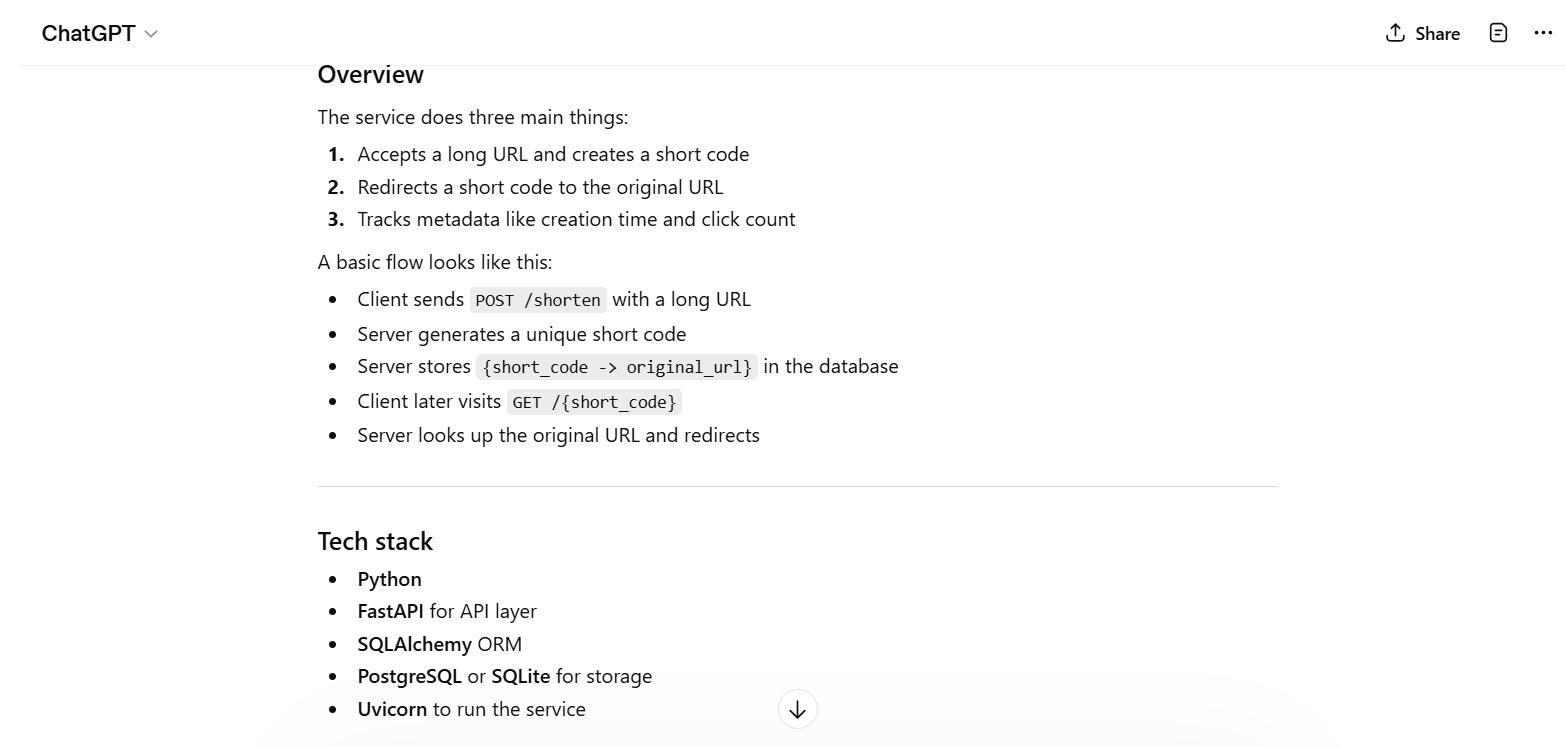Click the ChatGPT title in header

pos(88,33)
